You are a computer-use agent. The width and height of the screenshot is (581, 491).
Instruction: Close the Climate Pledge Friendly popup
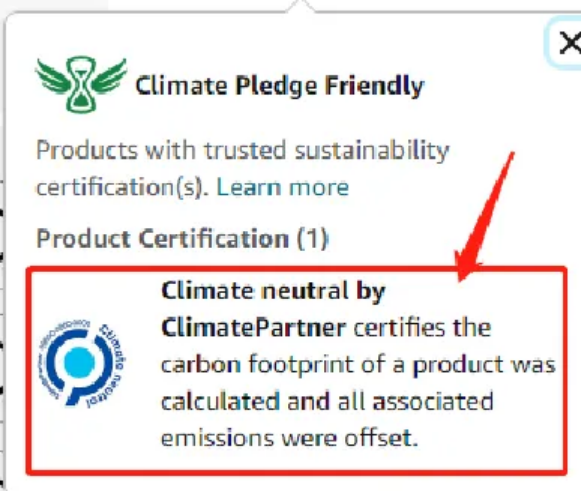pyautogui.click(x=568, y=43)
